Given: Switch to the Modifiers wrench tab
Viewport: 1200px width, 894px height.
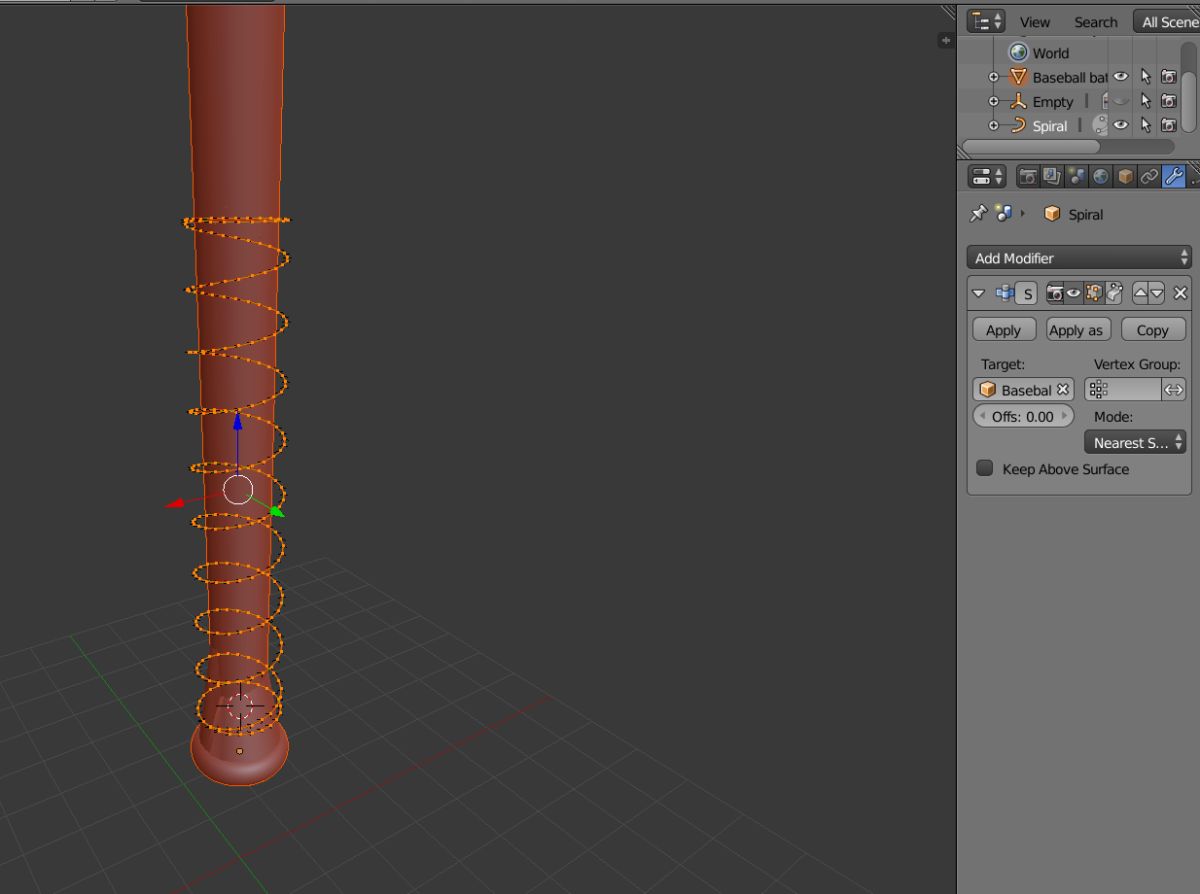Looking at the screenshot, I should pos(1173,177).
